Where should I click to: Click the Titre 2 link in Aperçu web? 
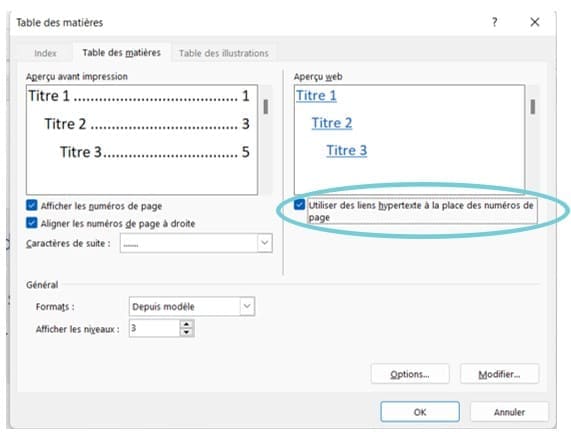point(332,123)
